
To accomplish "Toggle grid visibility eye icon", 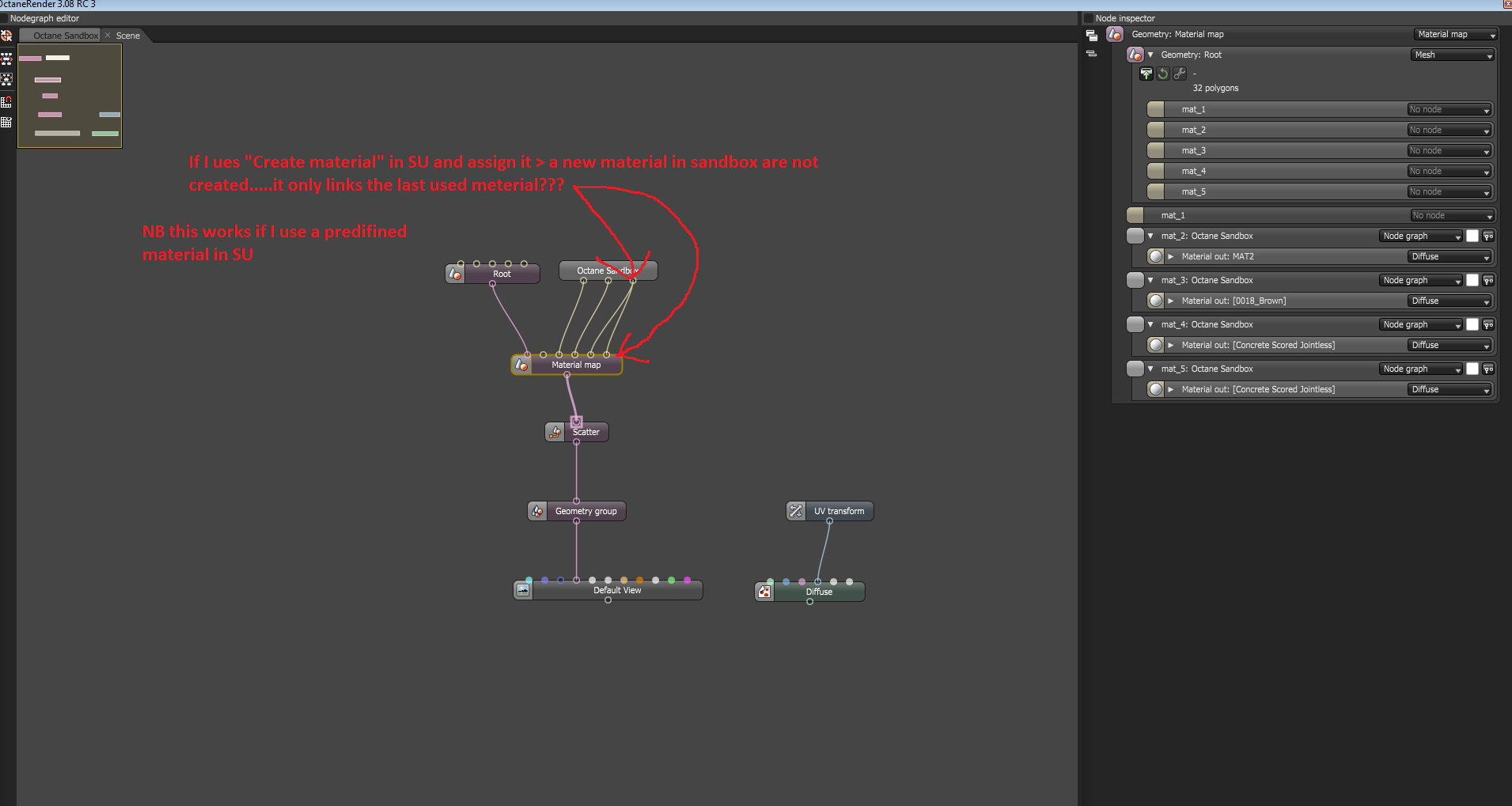I will coord(6,123).
